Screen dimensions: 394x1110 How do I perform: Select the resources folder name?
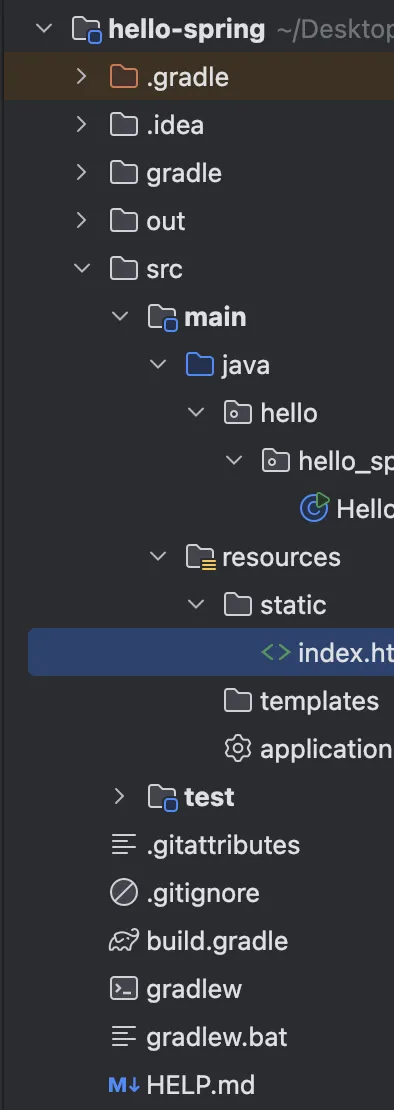click(x=282, y=557)
